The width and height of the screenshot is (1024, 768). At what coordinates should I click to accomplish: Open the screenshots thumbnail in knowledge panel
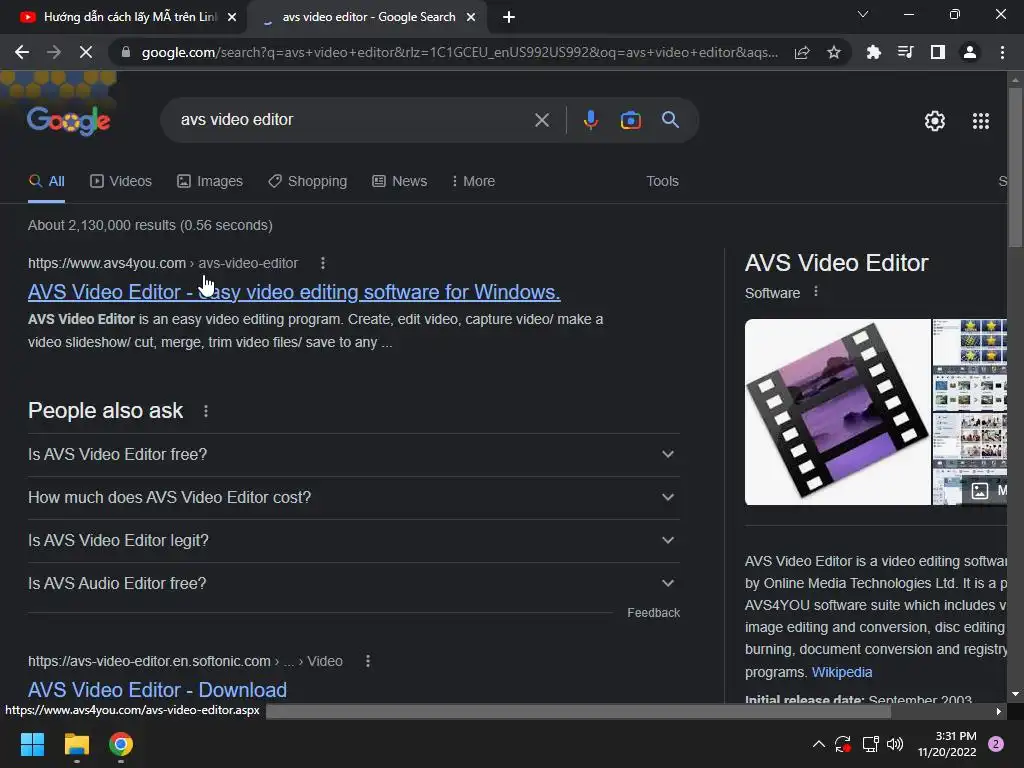click(970, 411)
